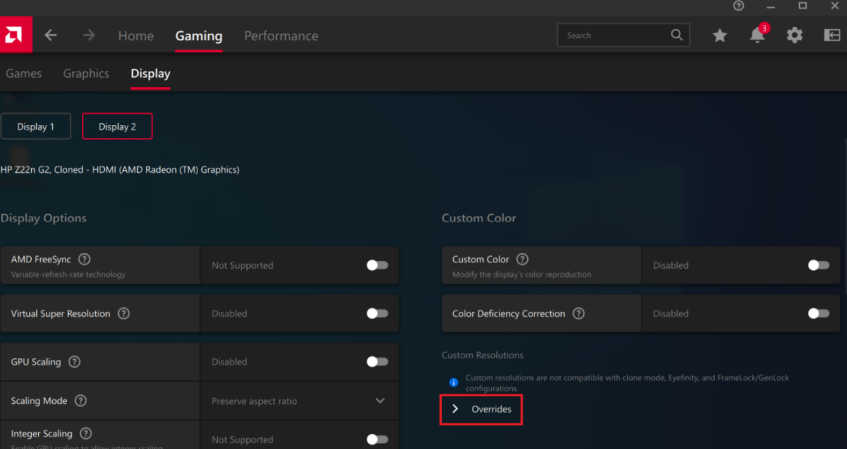Viewport: 847px width, 449px height.
Task: Click the AMD logo icon
Action: pos(16,35)
